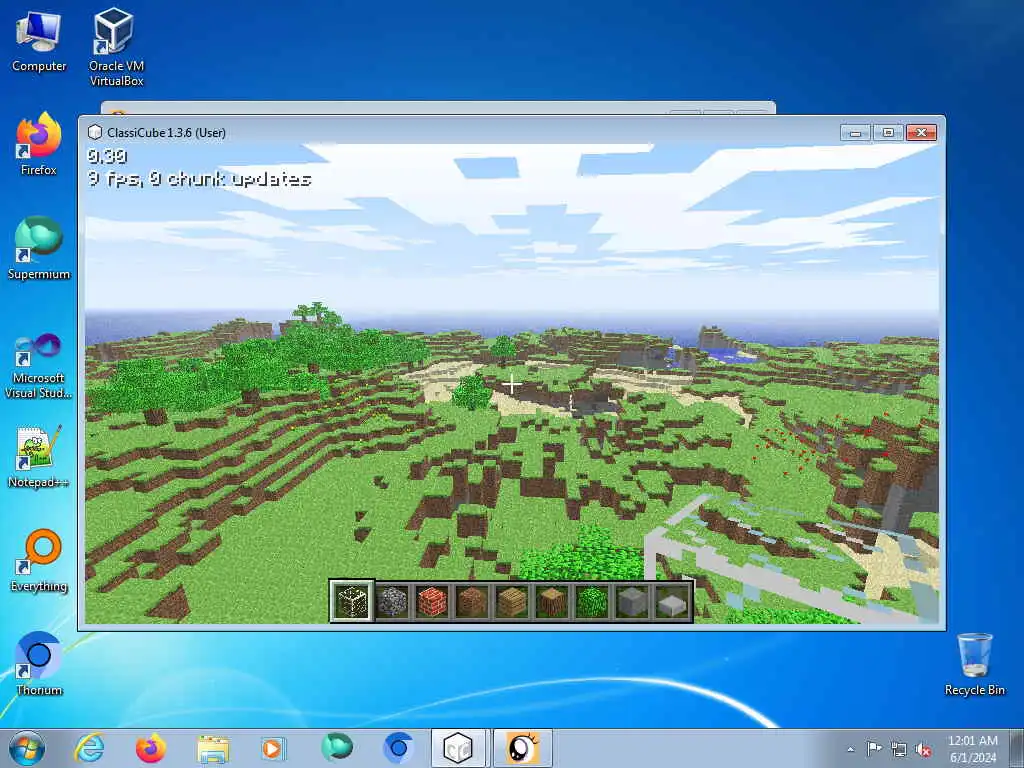
Task: Select the full gray stone block in hotbar
Action: click(x=632, y=601)
